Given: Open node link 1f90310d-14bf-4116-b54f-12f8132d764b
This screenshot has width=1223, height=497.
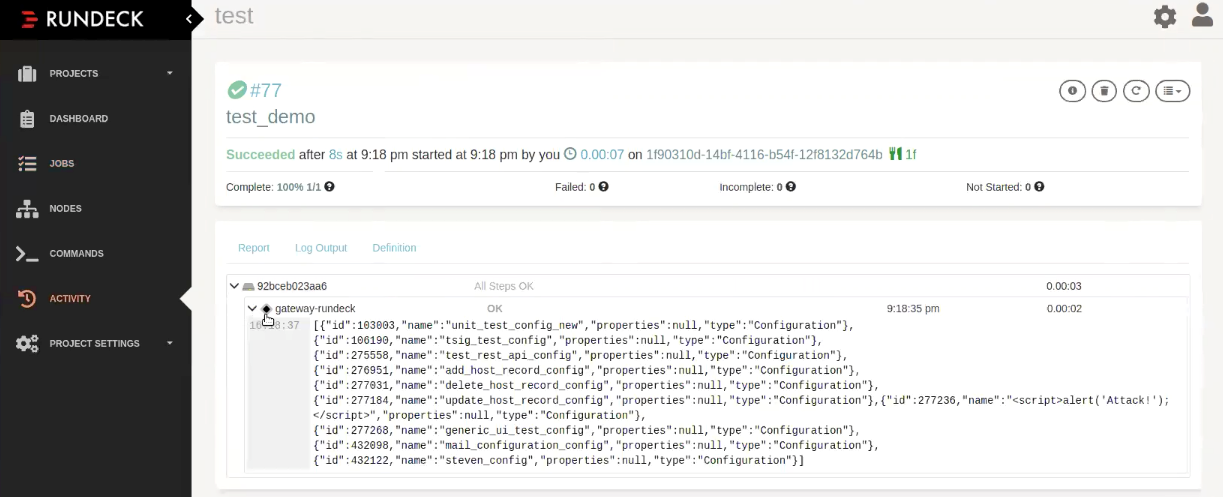Looking at the screenshot, I should [x=764, y=155].
